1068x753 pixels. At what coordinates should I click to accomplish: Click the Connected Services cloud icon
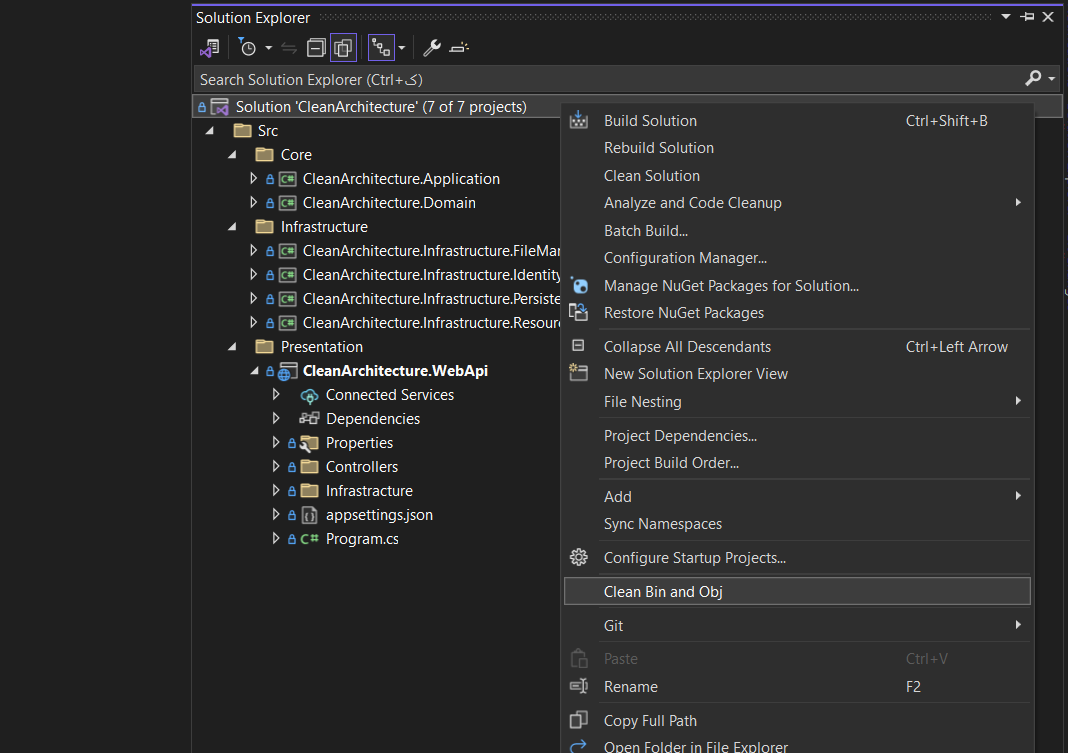(x=309, y=395)
